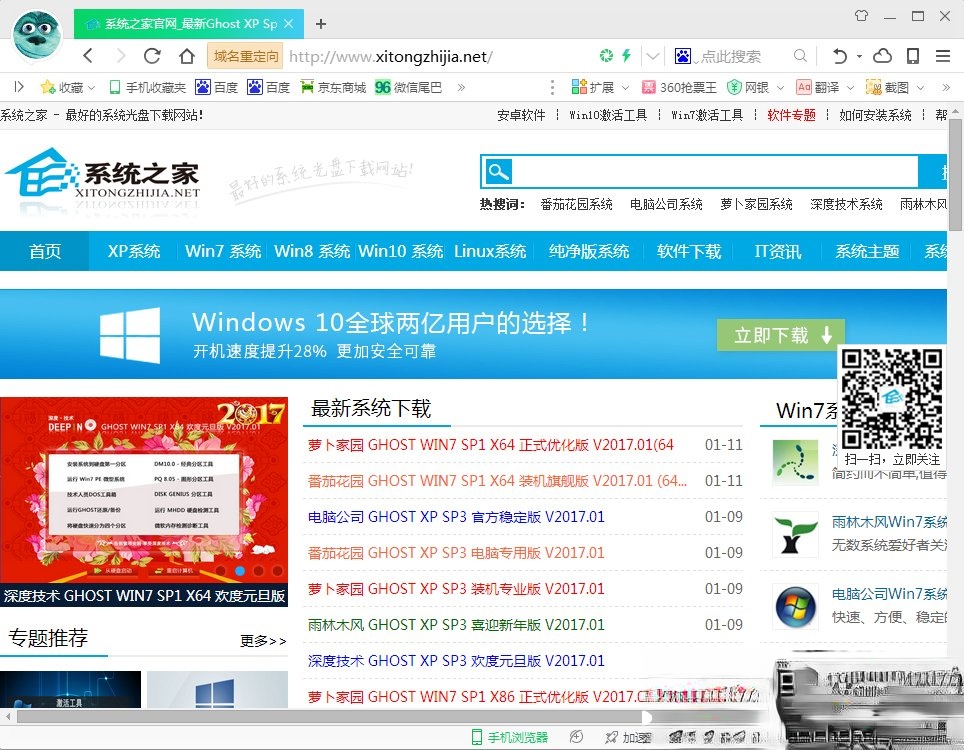964x750 pixels.
Task: Open 手机收藏夹 bookmark
Action: (148, 87)
